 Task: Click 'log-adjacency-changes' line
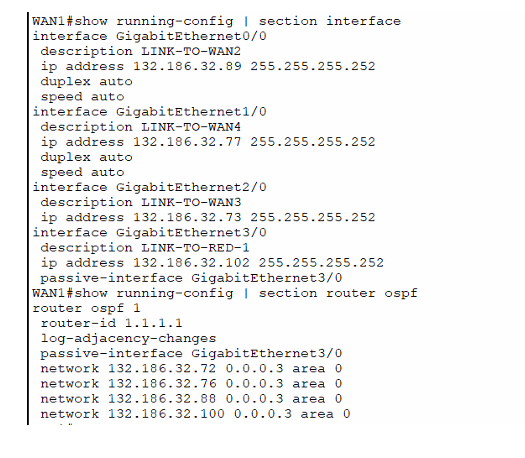pos(128,339)
